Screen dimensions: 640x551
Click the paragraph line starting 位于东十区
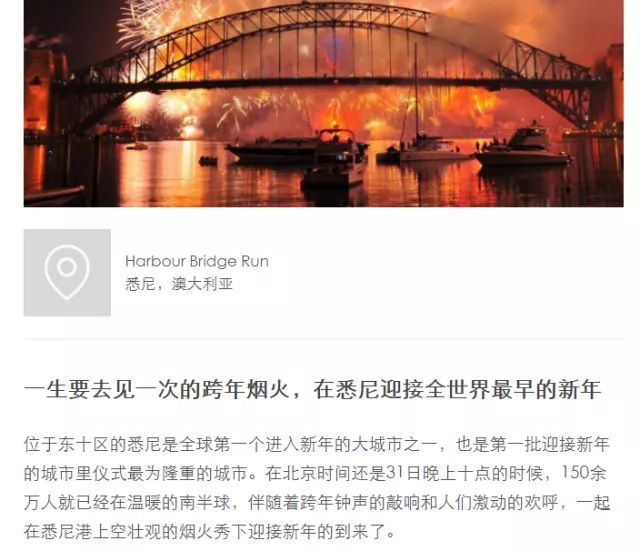click(317, 444)
